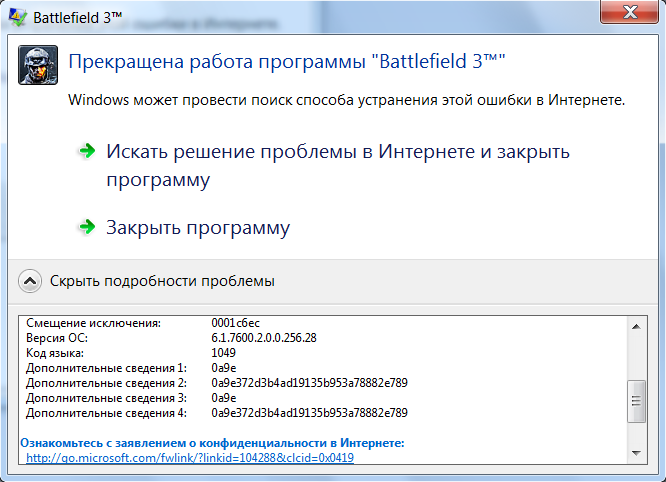Click 'Версия ОС:' label
666x482 pixels.
coord(57,338)
